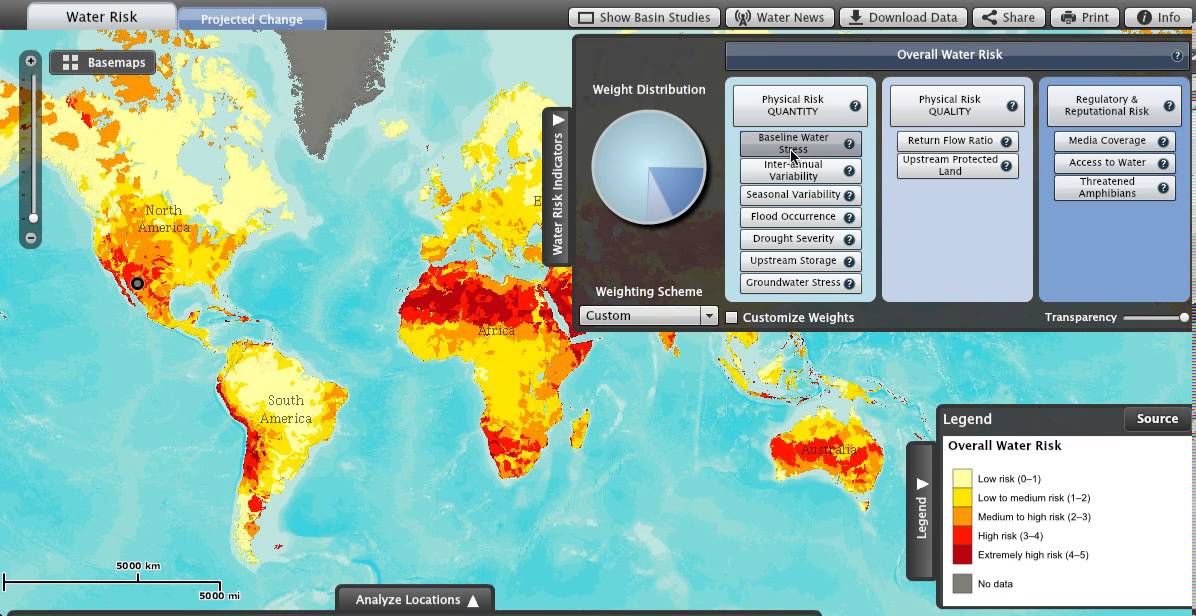
Task: Select Access to Water indicator
Action: point(1114,163)
